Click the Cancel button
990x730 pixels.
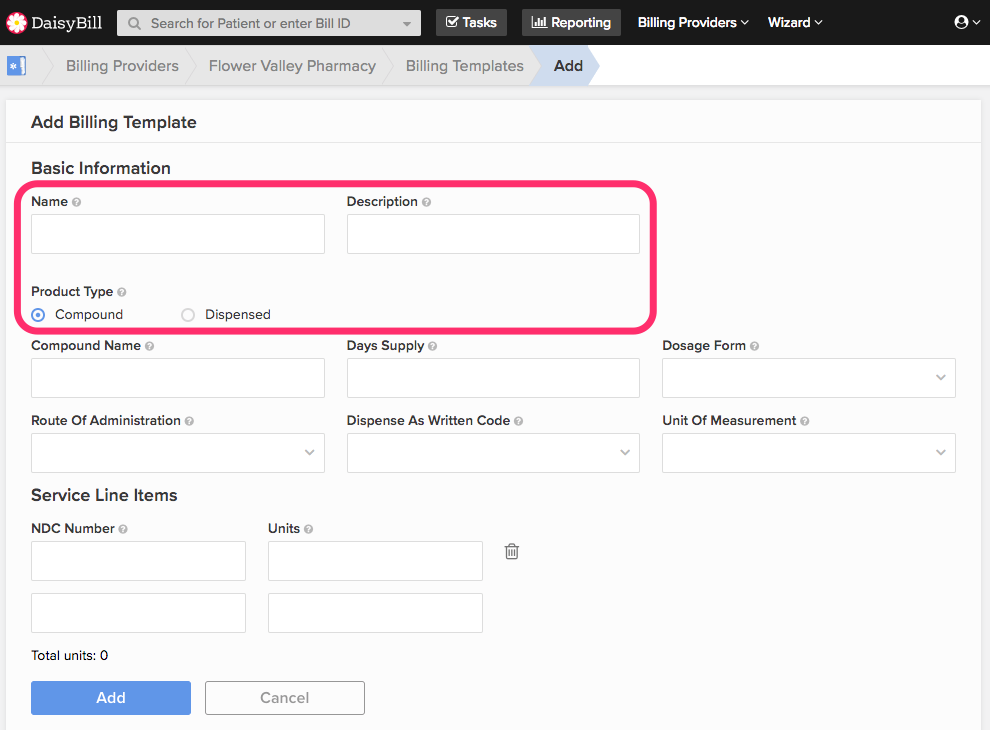285,698
